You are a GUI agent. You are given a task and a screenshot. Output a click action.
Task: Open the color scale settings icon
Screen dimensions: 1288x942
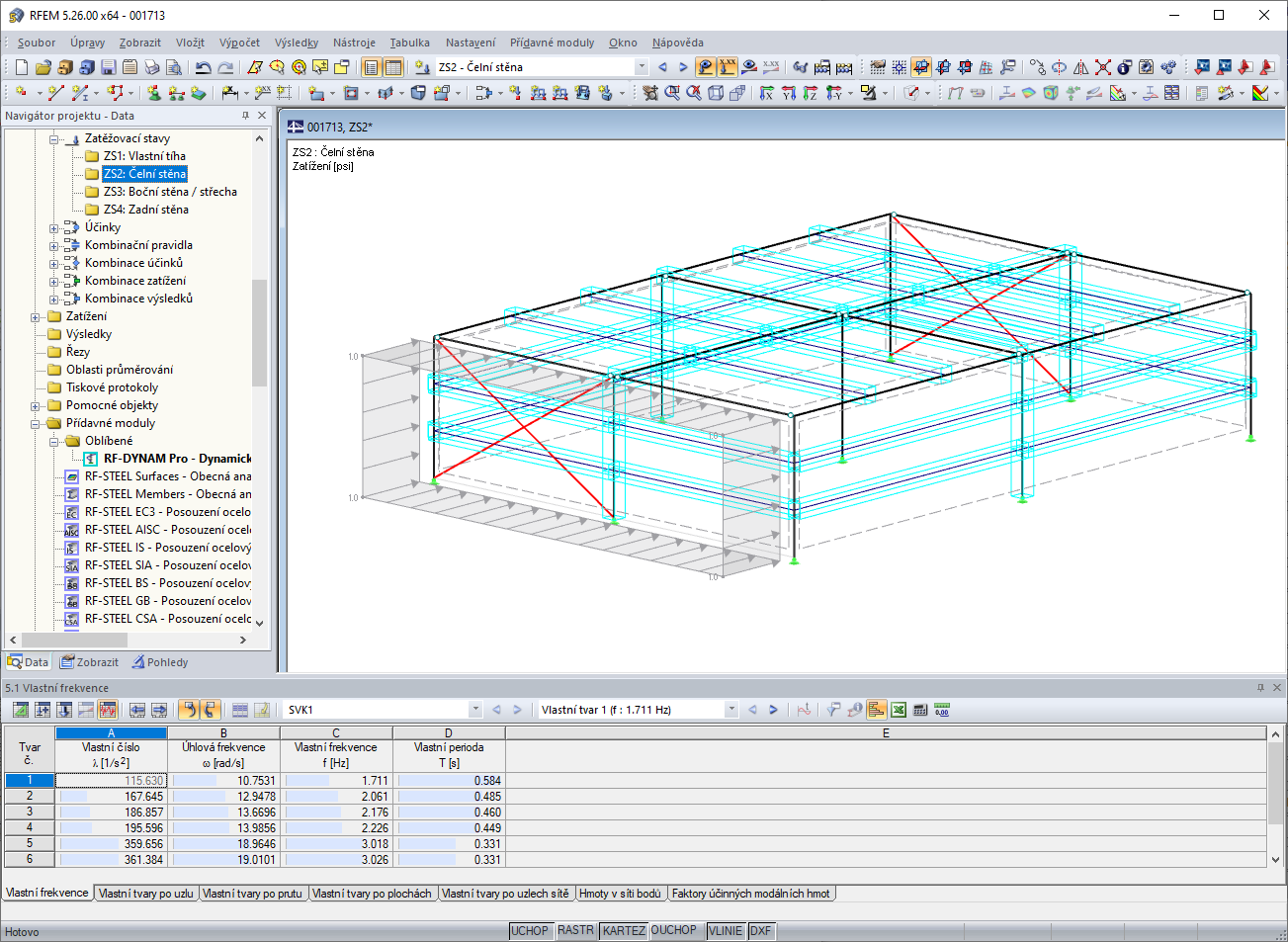tap(1260, 93)
